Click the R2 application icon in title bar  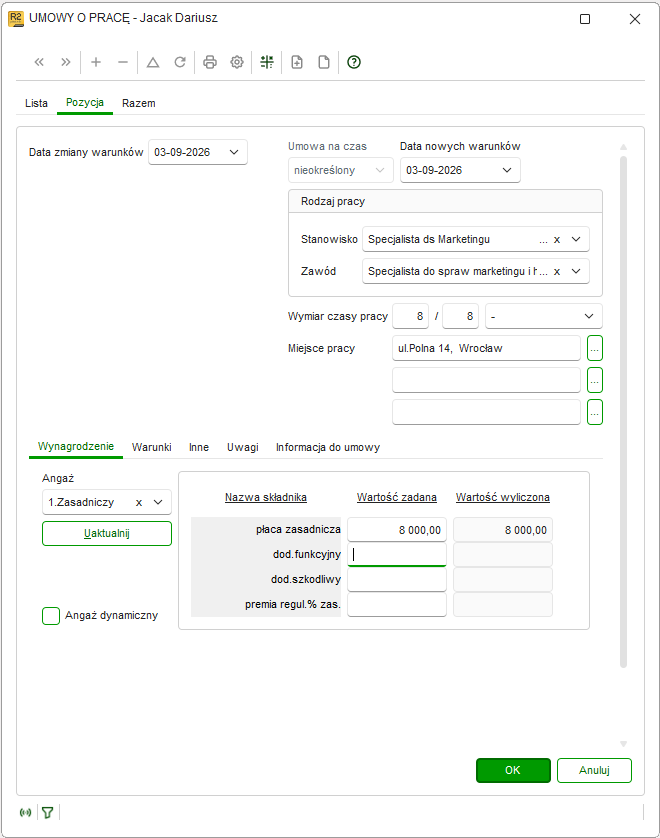(16, 19)
